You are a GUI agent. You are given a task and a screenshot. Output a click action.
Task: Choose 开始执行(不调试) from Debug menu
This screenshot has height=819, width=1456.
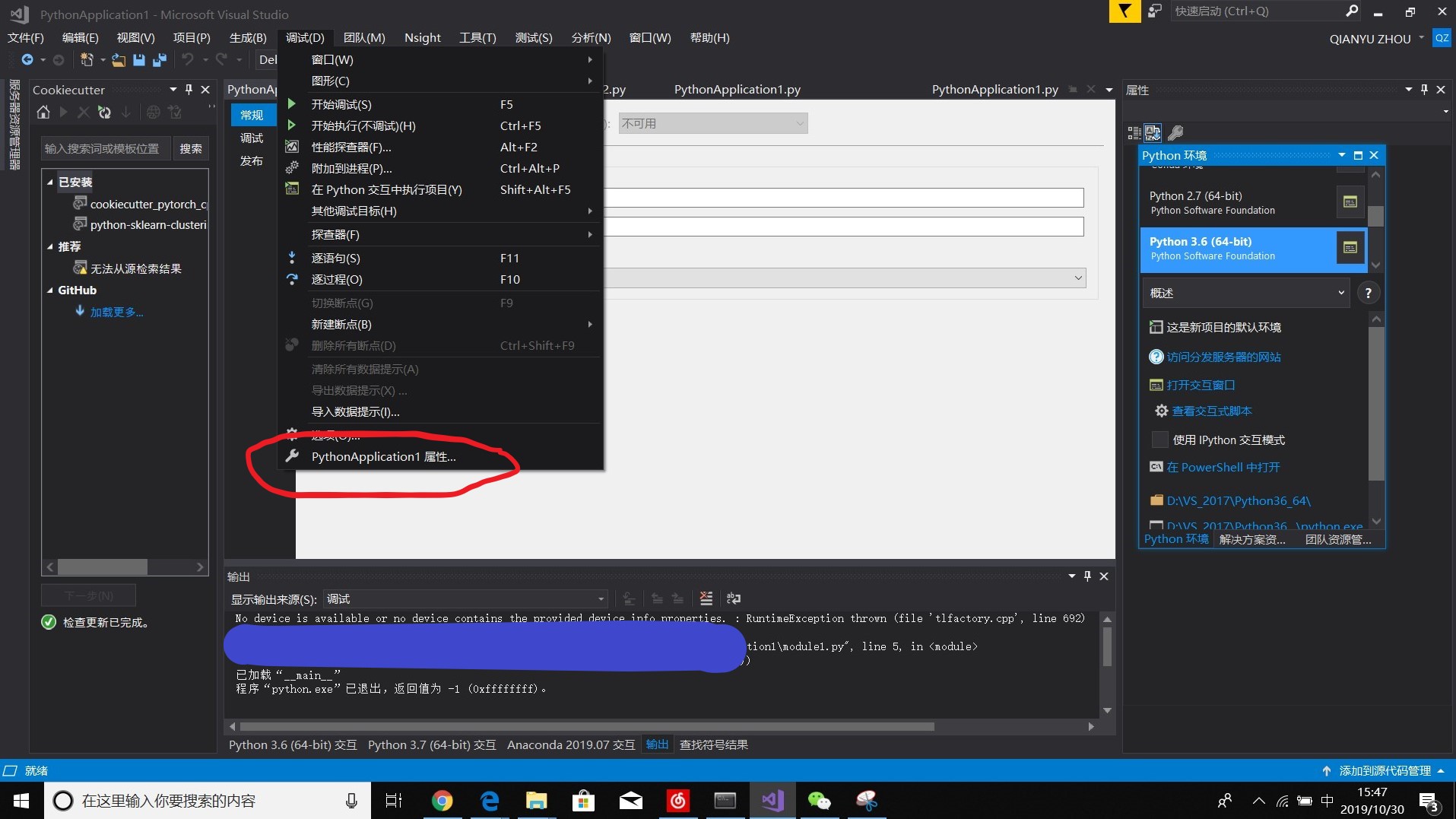coord(441,125)
